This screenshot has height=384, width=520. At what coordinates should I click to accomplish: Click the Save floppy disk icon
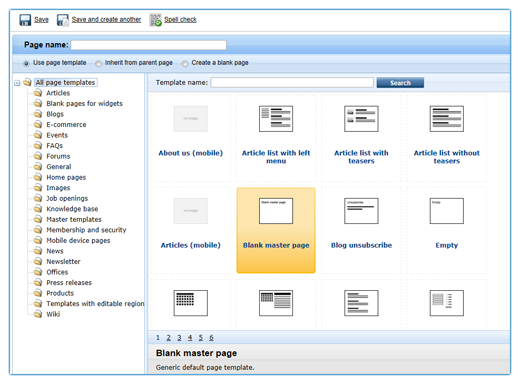coord(25,20)
